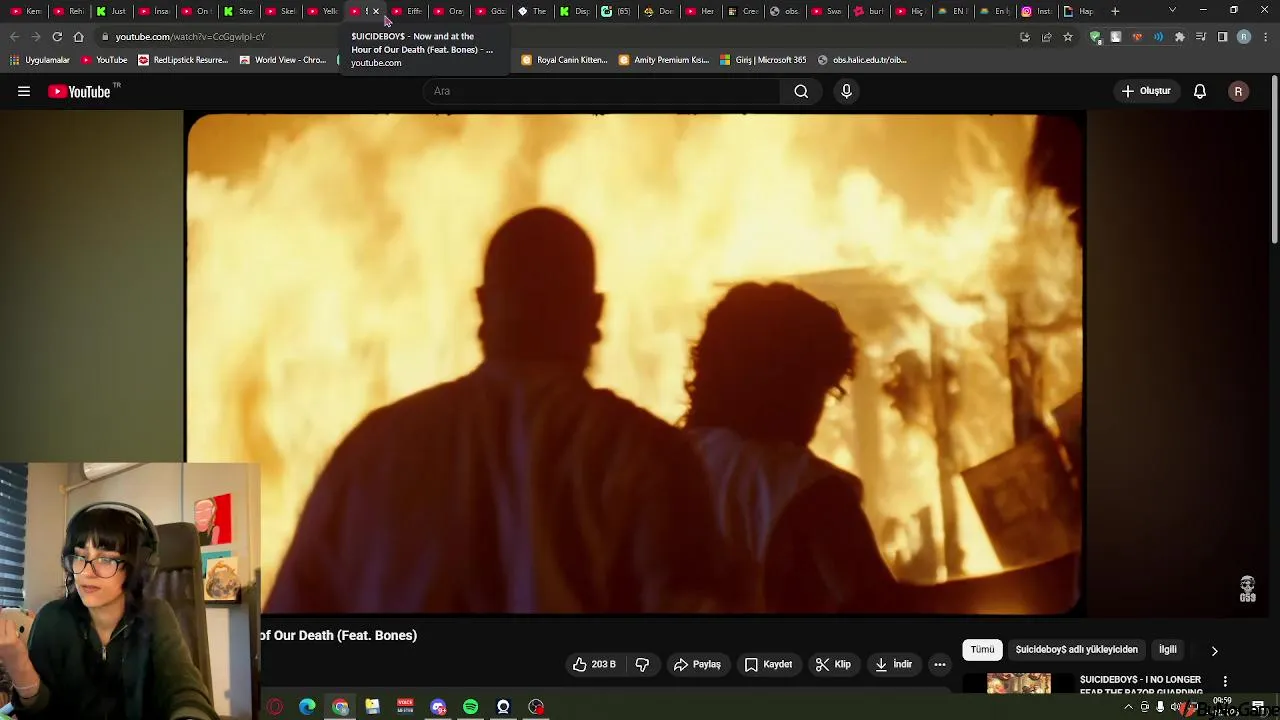The height and width of the screenshot is (720, 1280).
Task: Open Spotify from the taskbar
Action: tap(470, 707)
